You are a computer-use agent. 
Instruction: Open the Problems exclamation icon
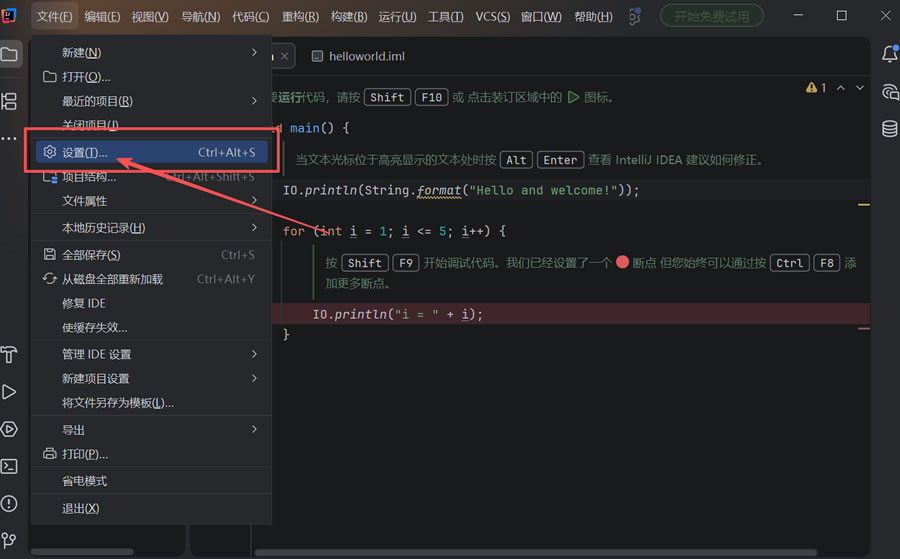click(x=9, y=503)
